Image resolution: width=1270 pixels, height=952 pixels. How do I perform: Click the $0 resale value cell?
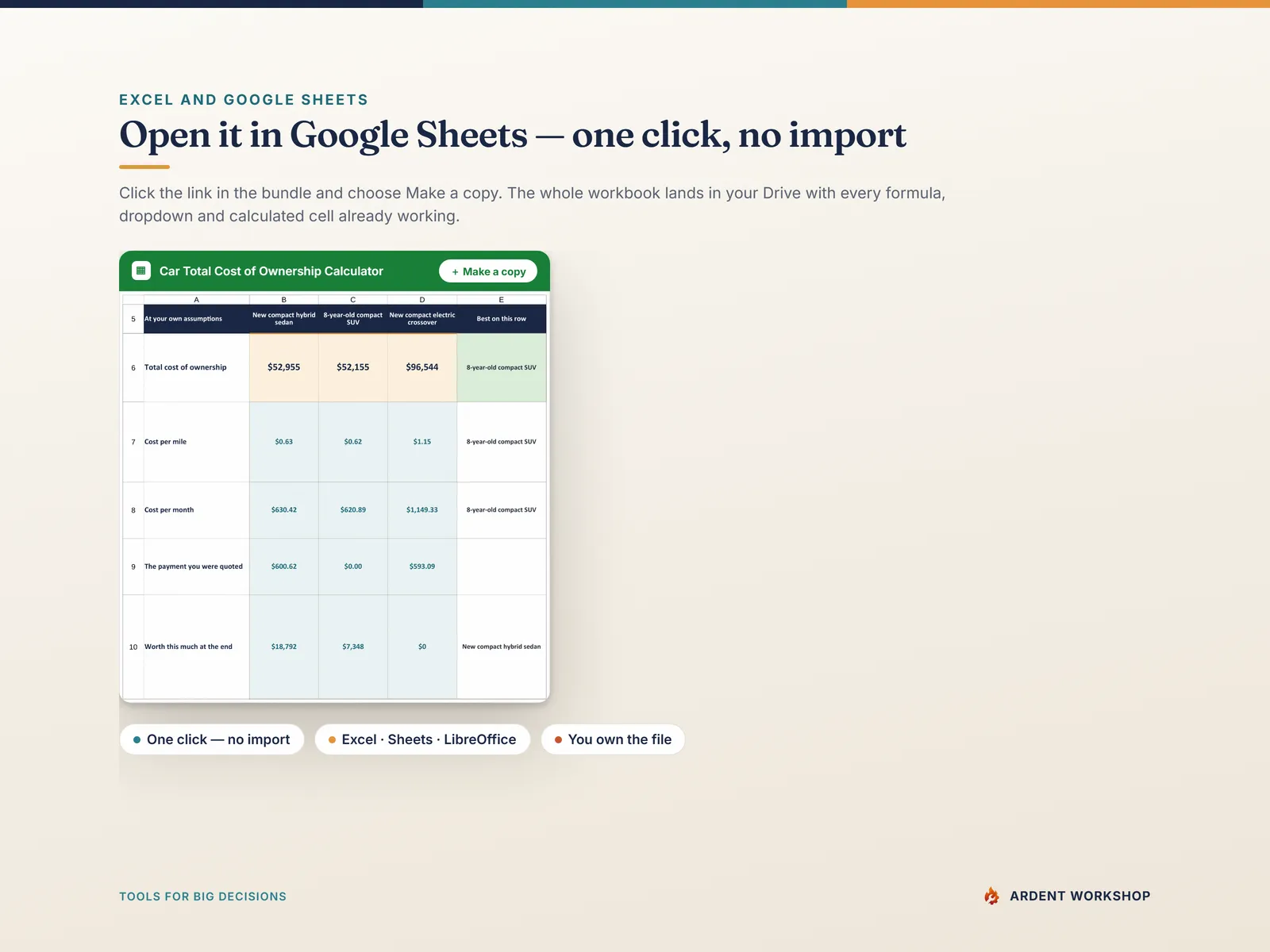pyautogui.click(x=422, y=647)
